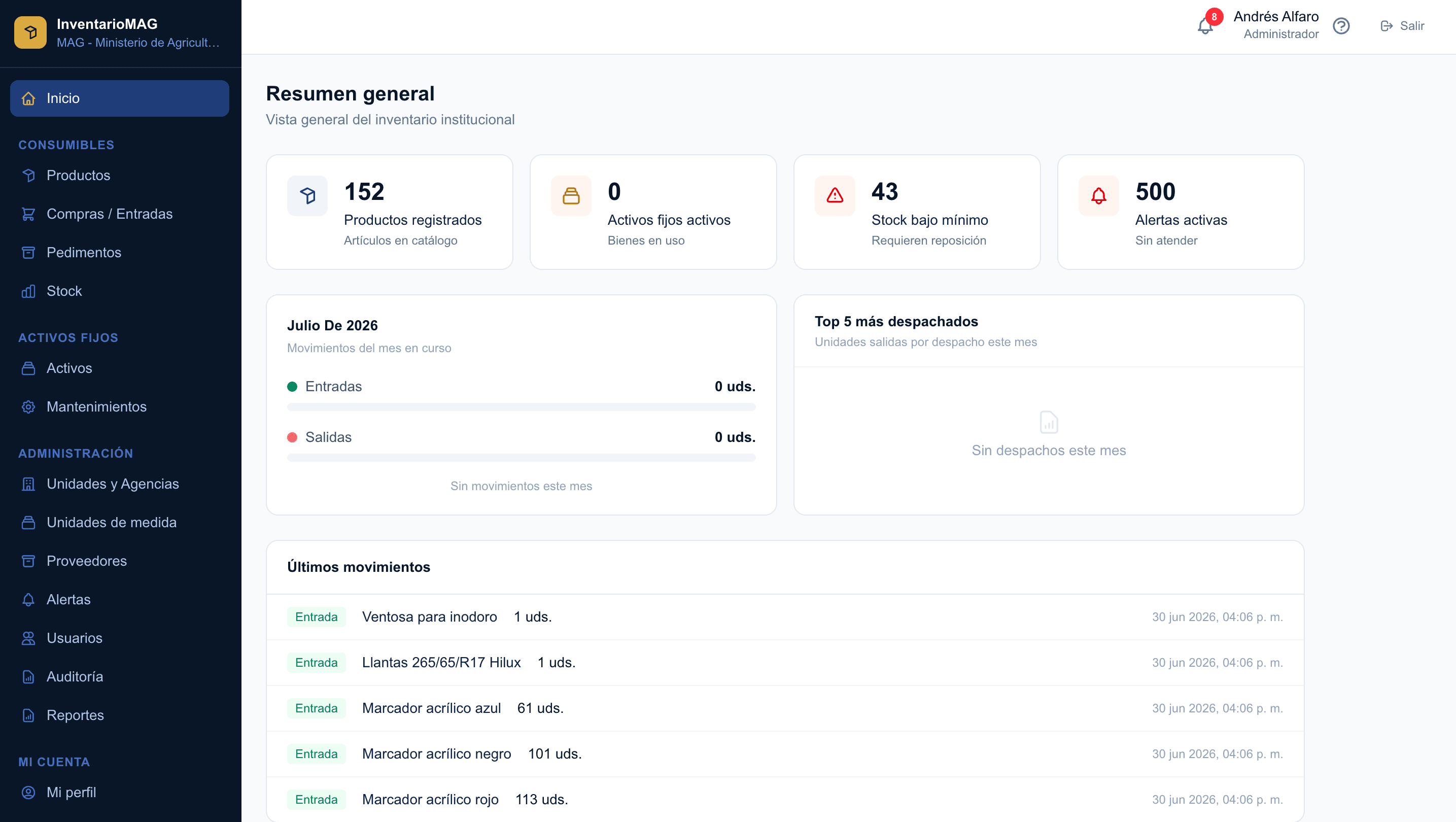Click the shopping cart icon for Compras
1456x822 pixels.
[x=28, y=214]
